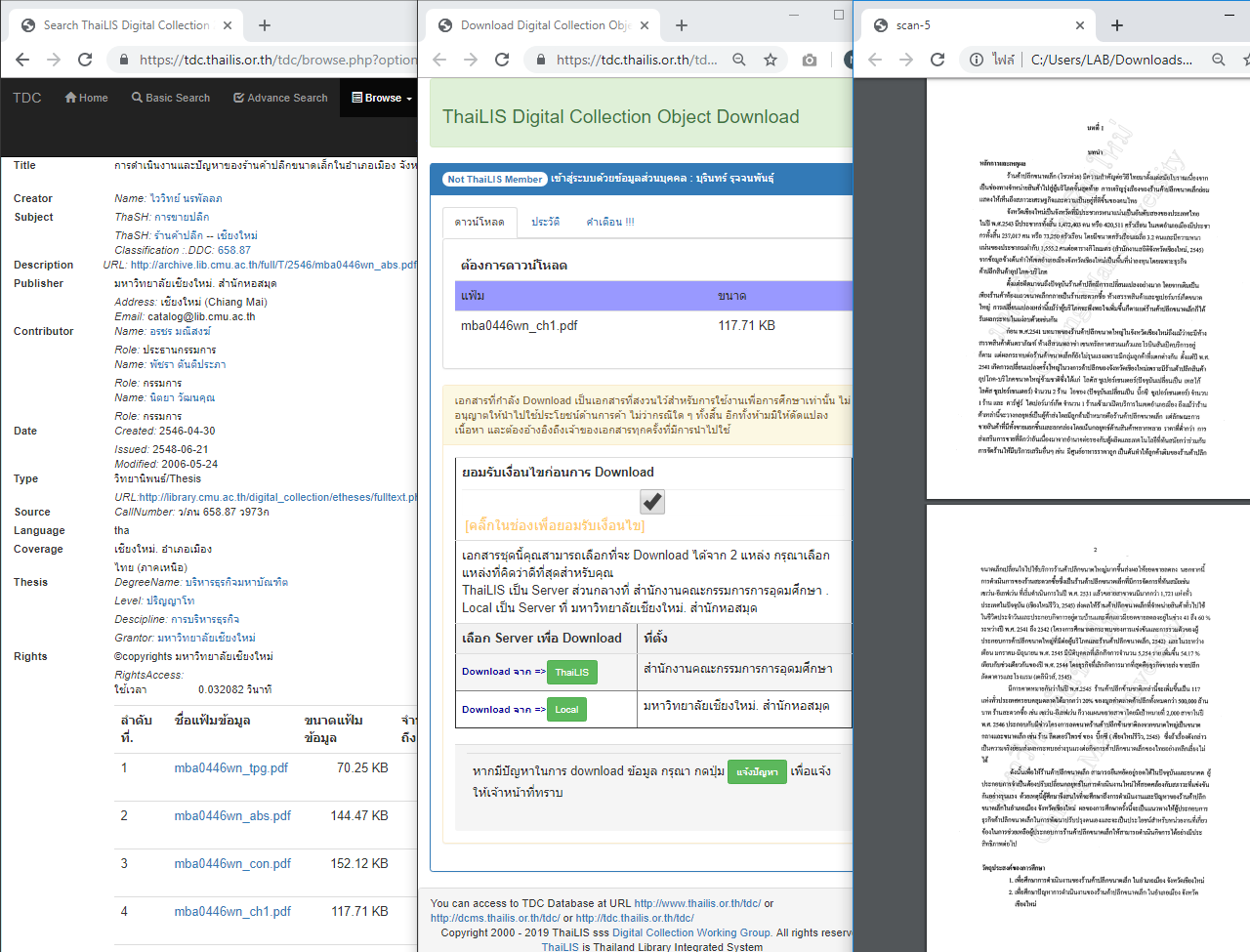This screenshot has height=952, width=1250.
Task: Click the green ThaiLIS download button
Action: (571, 672)
